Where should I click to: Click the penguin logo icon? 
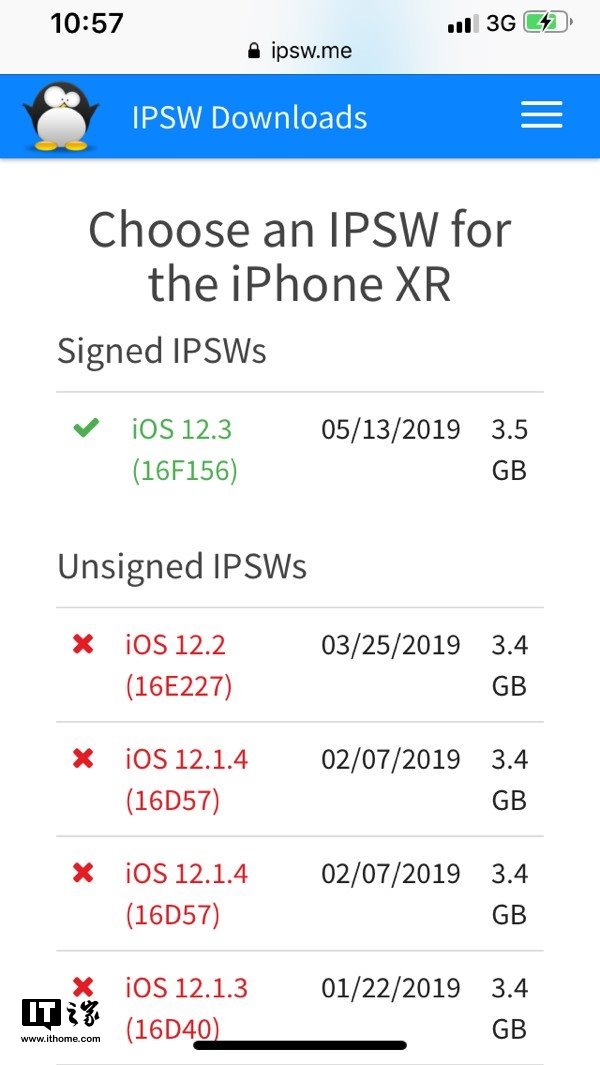click(61, 116)
